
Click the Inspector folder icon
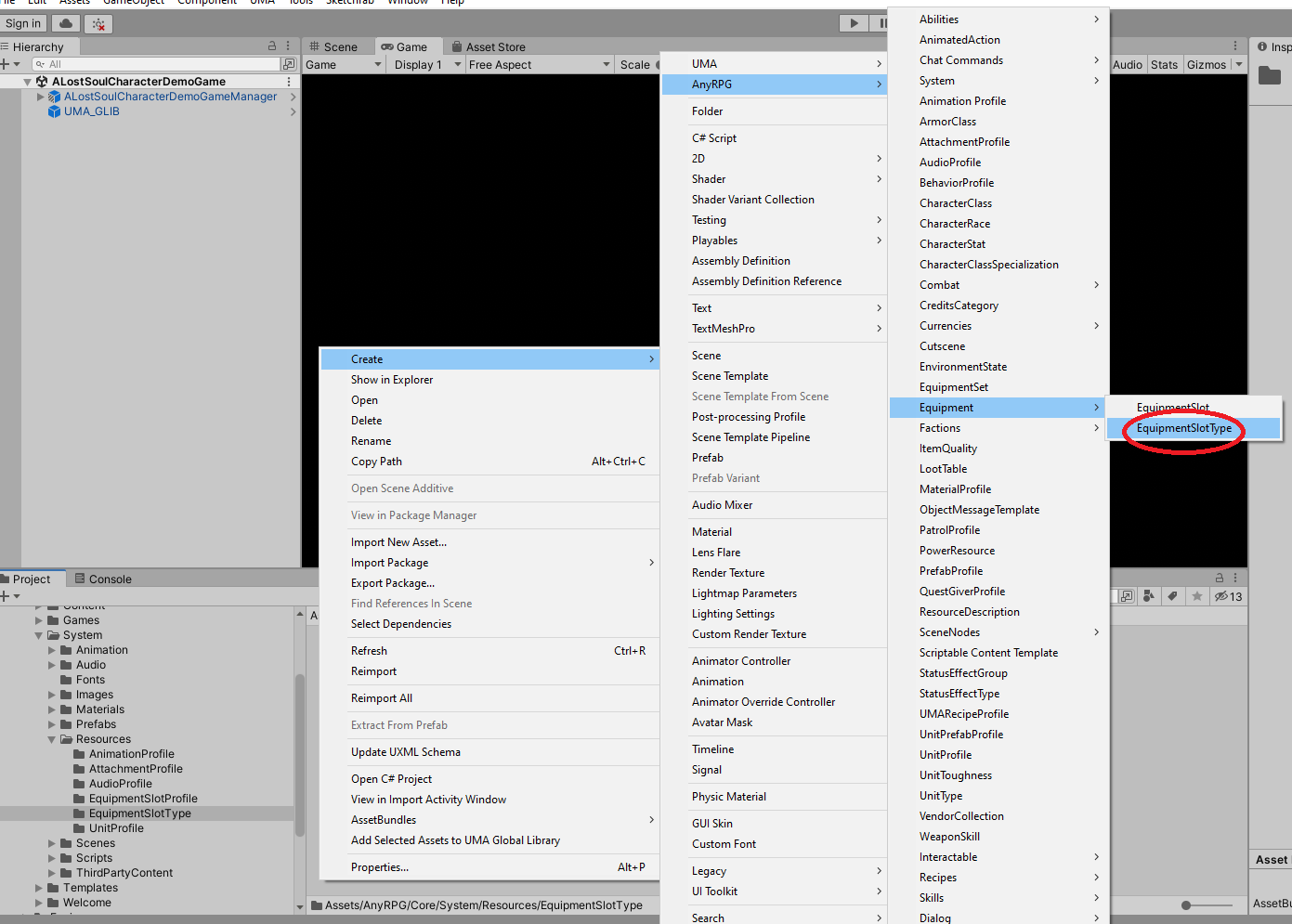click(x=1270, y=75)
